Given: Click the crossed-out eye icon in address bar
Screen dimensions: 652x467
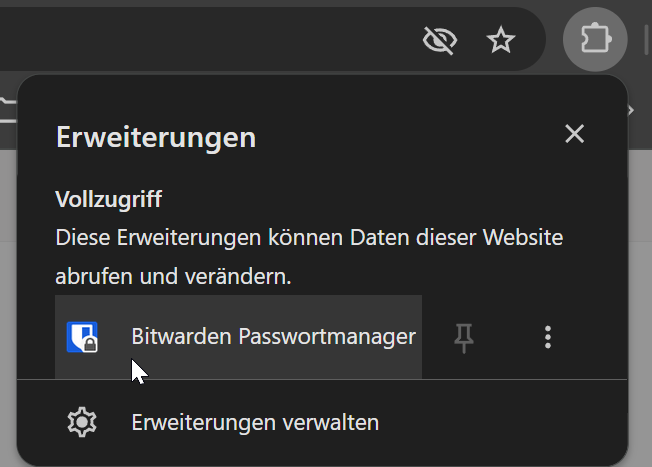Looking at the screenshot, I should 440,40.
